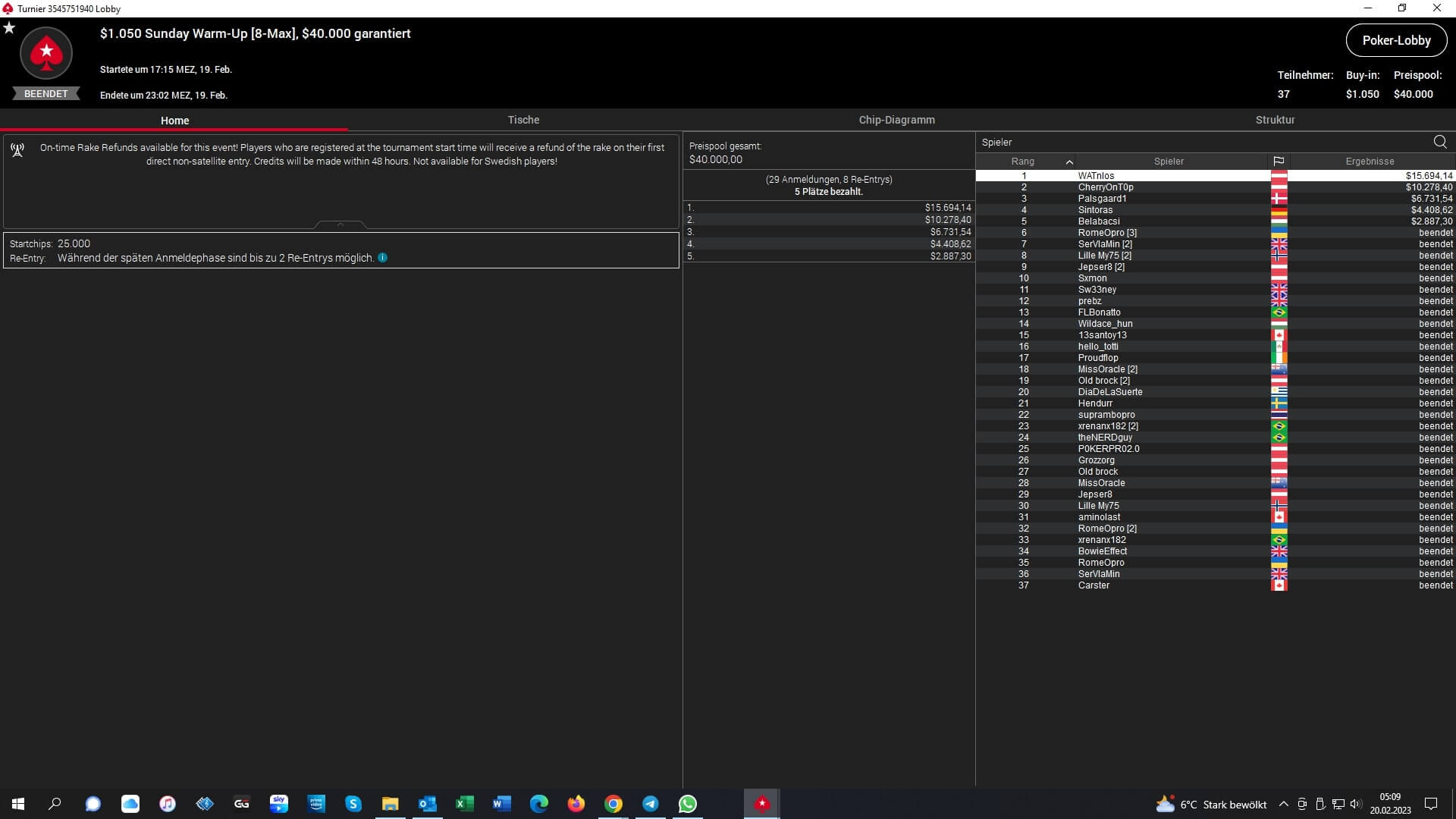Open Telegram from the taskbar

click(x=651, y=804)
